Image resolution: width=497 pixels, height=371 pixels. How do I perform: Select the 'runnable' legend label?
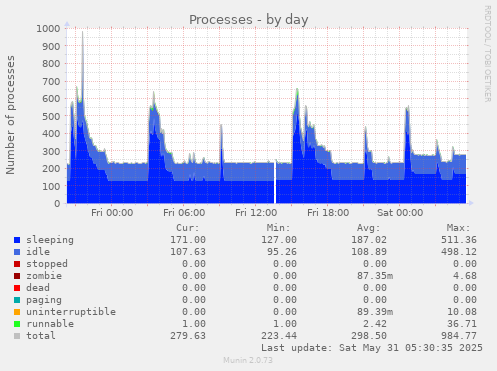click(50, 324)
